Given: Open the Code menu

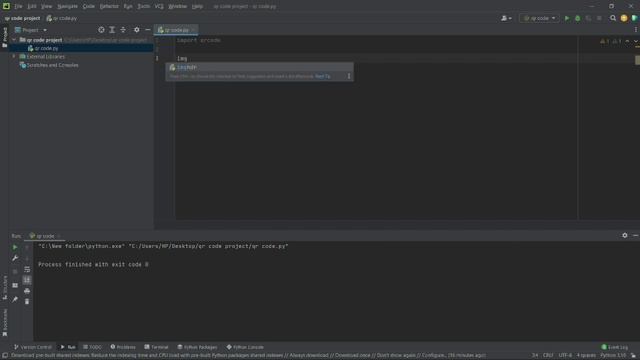Looking at the screenshot, I should click(x=89, y=6).
